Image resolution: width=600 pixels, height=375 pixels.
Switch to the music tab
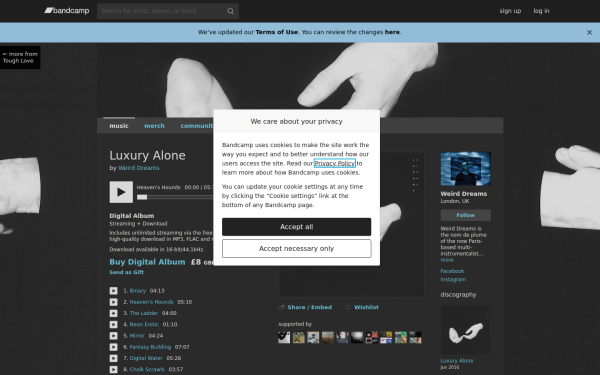[119, 126]
